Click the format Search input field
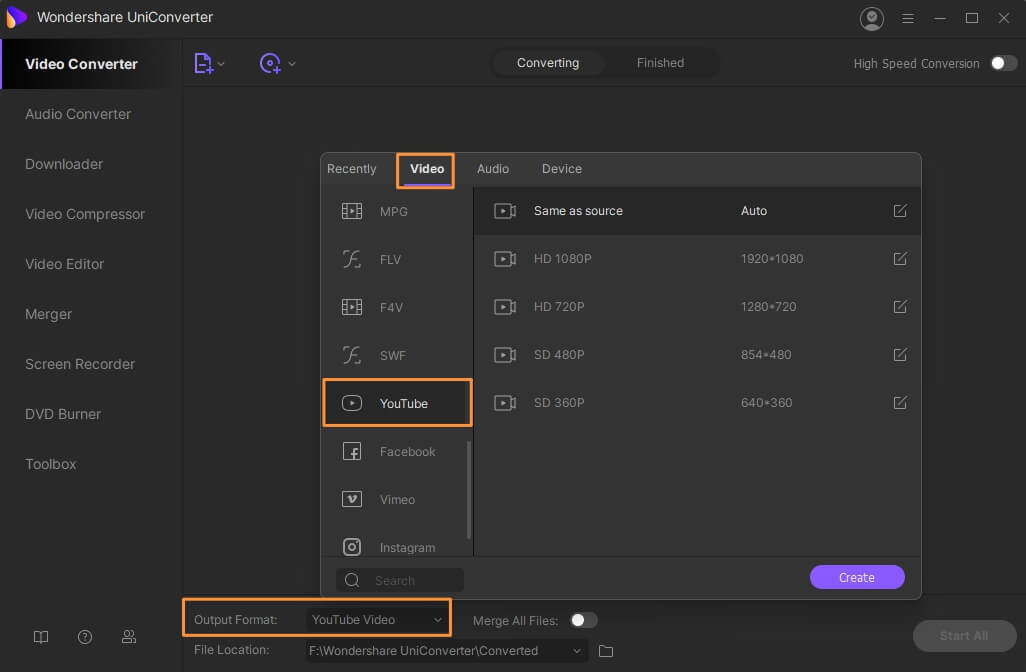 415,580
